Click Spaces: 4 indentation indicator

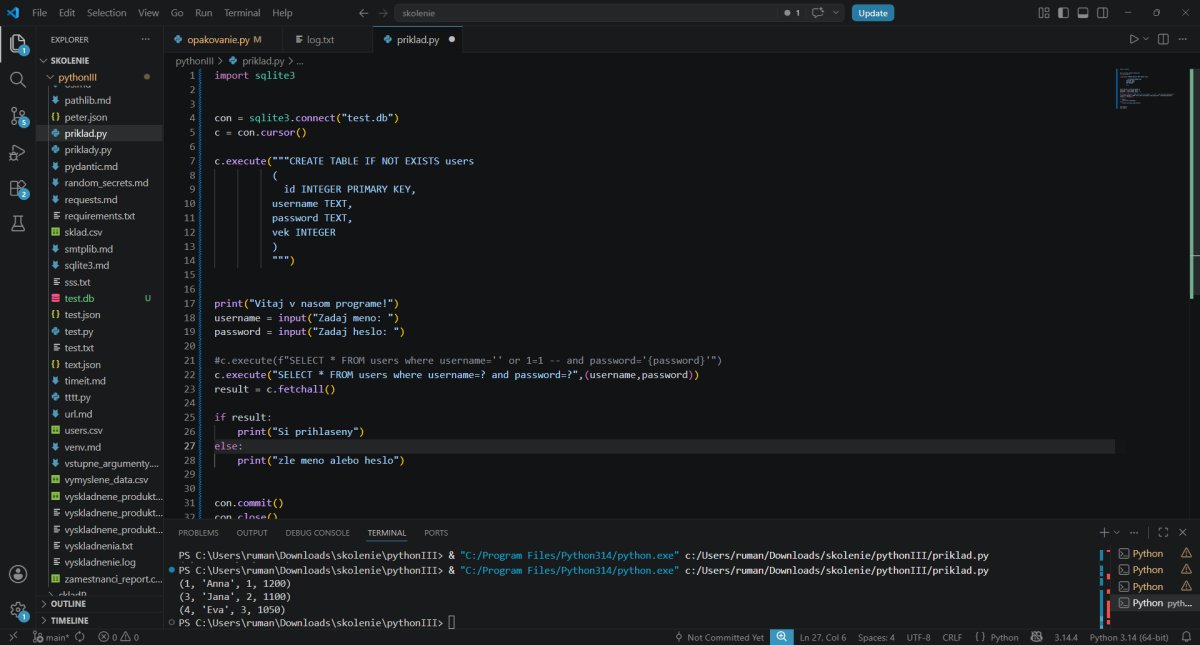[876, 637]
